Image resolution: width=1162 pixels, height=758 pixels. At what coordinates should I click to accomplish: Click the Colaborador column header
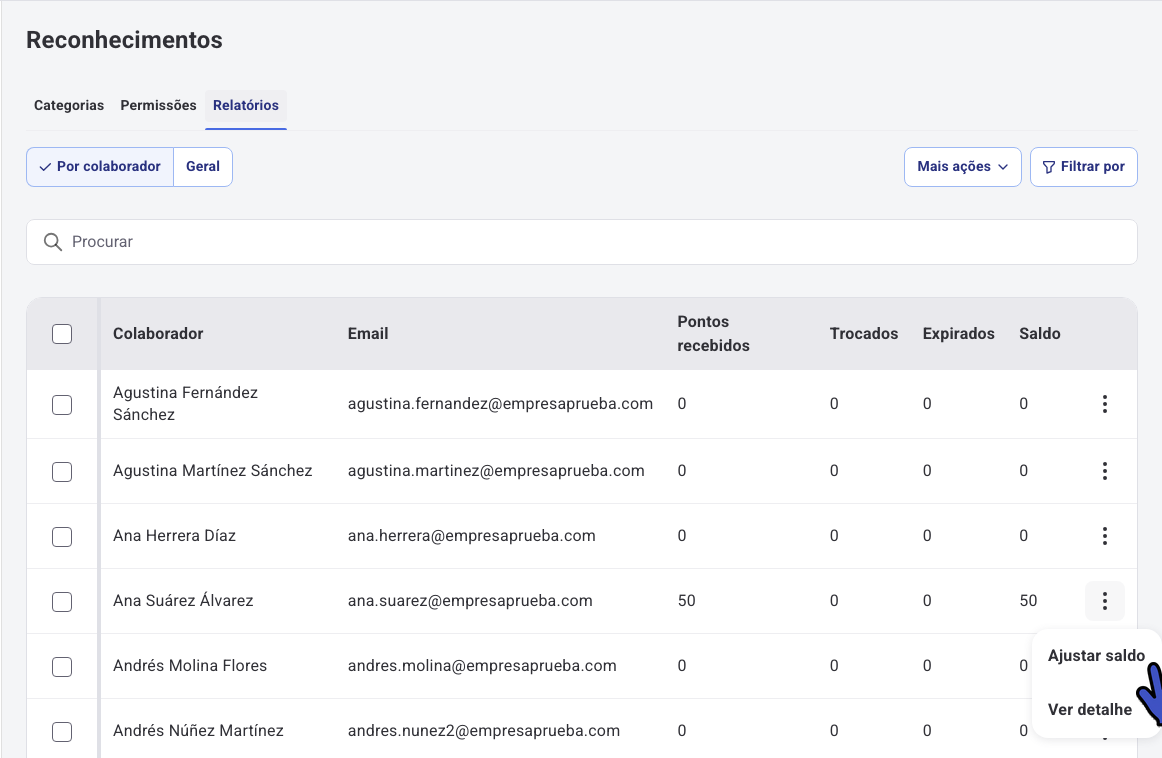point(158,333)
